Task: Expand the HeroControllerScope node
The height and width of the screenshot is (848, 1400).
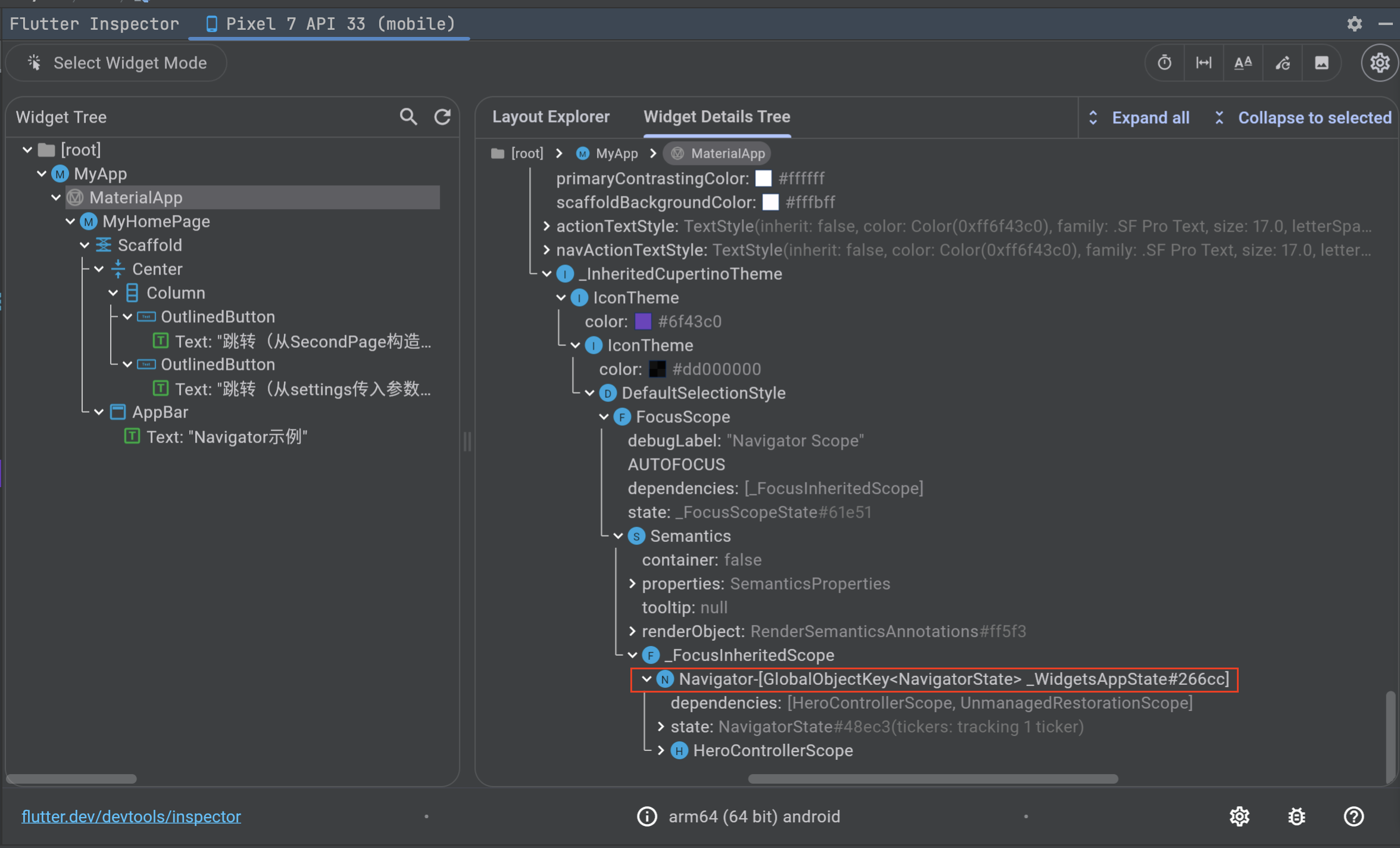Action: (x=661, y=750)
